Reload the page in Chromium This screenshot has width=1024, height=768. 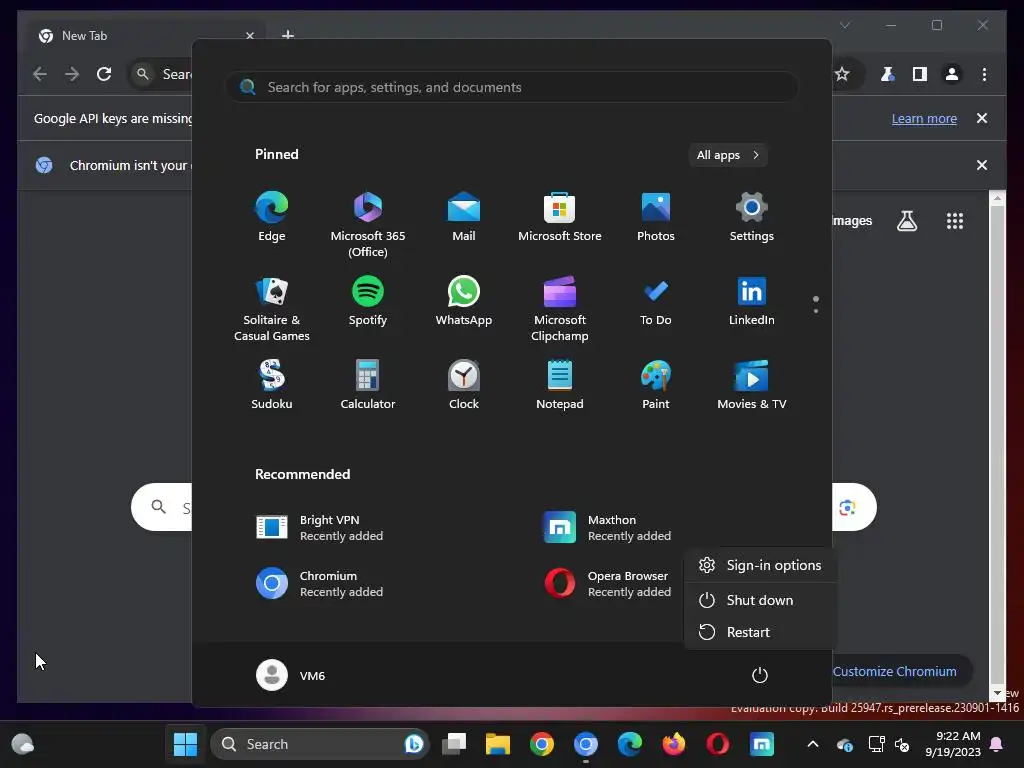coord(104,74)
